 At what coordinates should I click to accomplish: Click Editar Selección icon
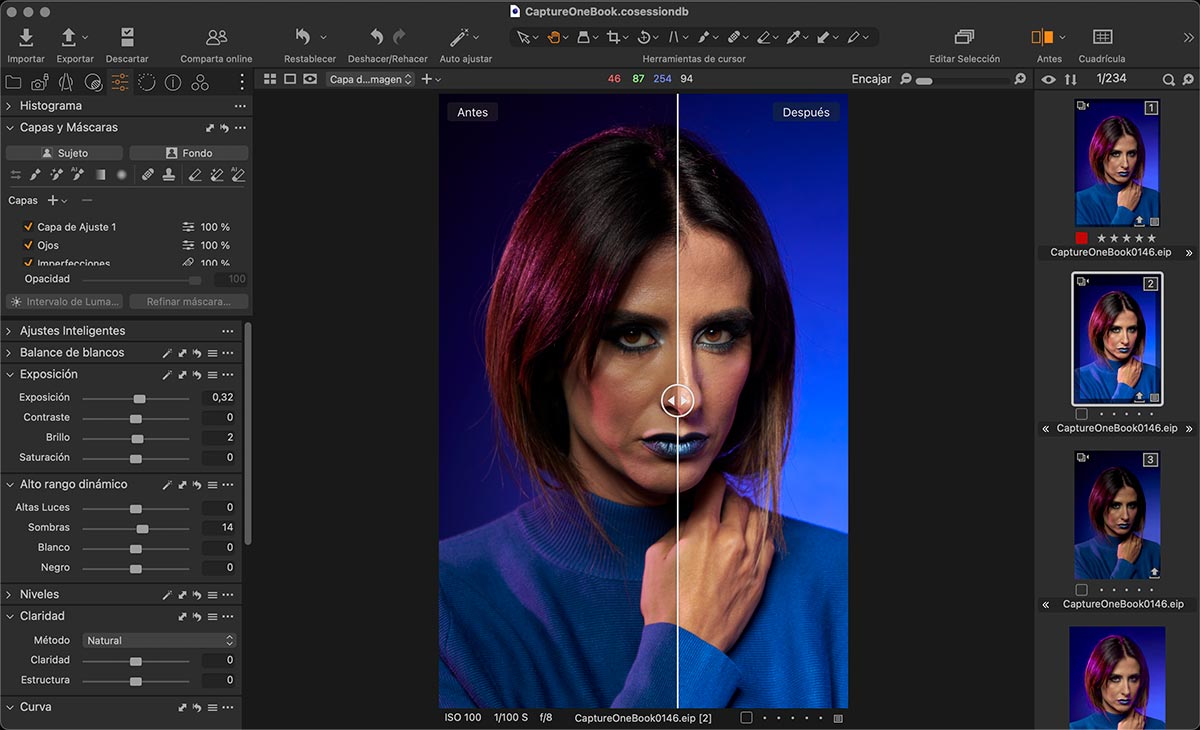coord(964,38)
